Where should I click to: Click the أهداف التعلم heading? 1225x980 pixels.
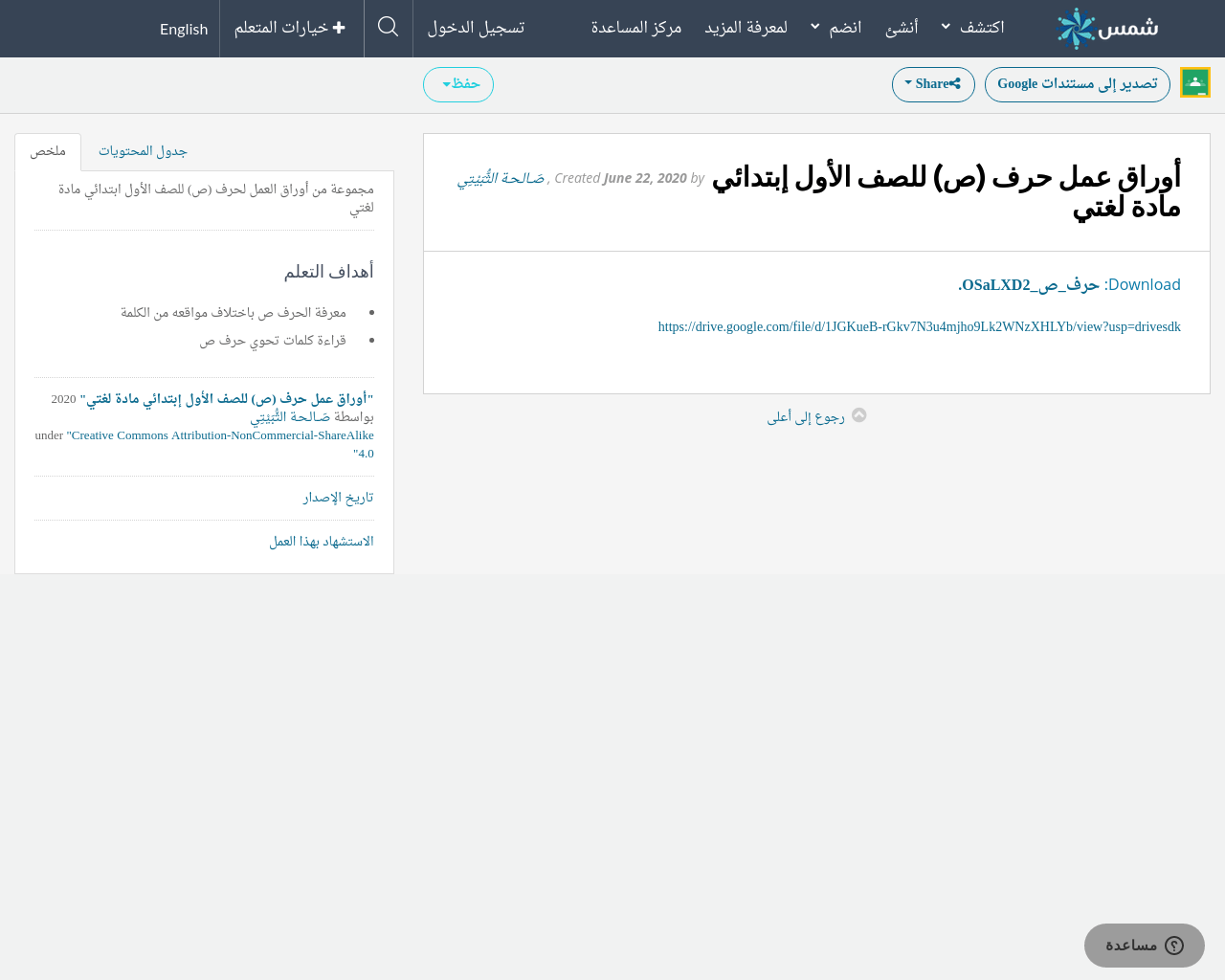329,272
